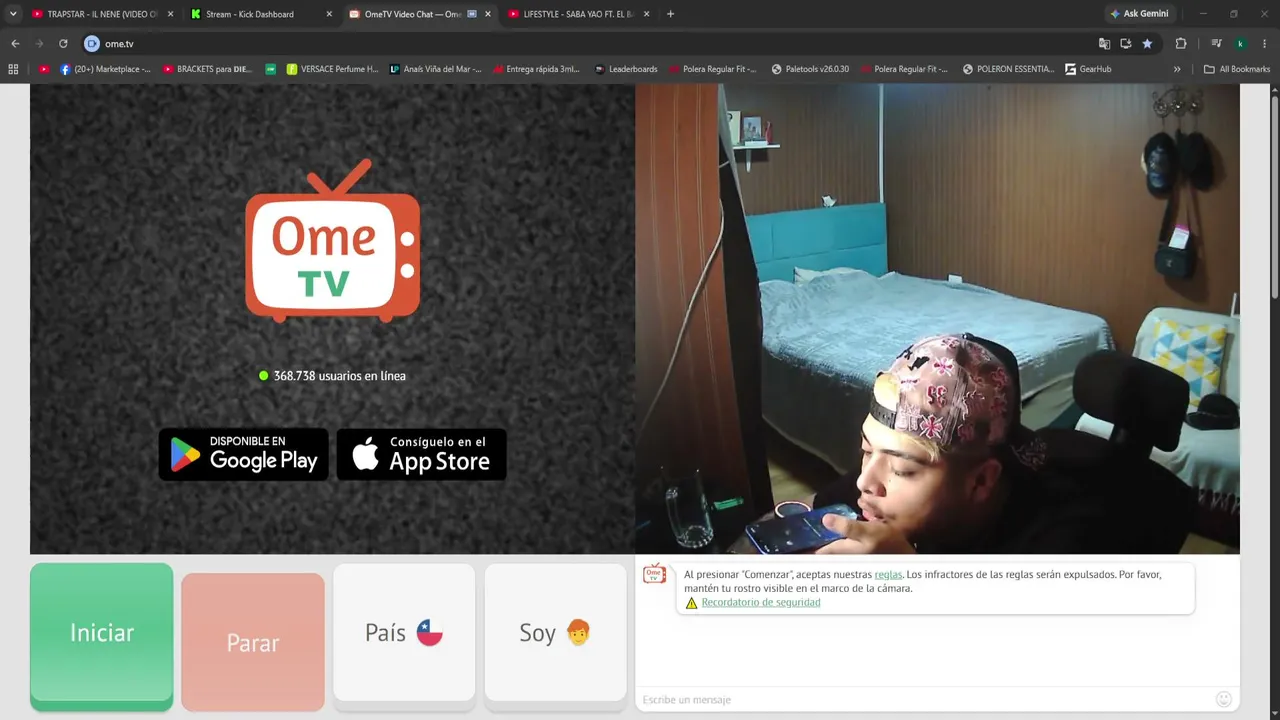Open the Google Play download badge
Screen dimensions: 1280x720
[244, 454]
